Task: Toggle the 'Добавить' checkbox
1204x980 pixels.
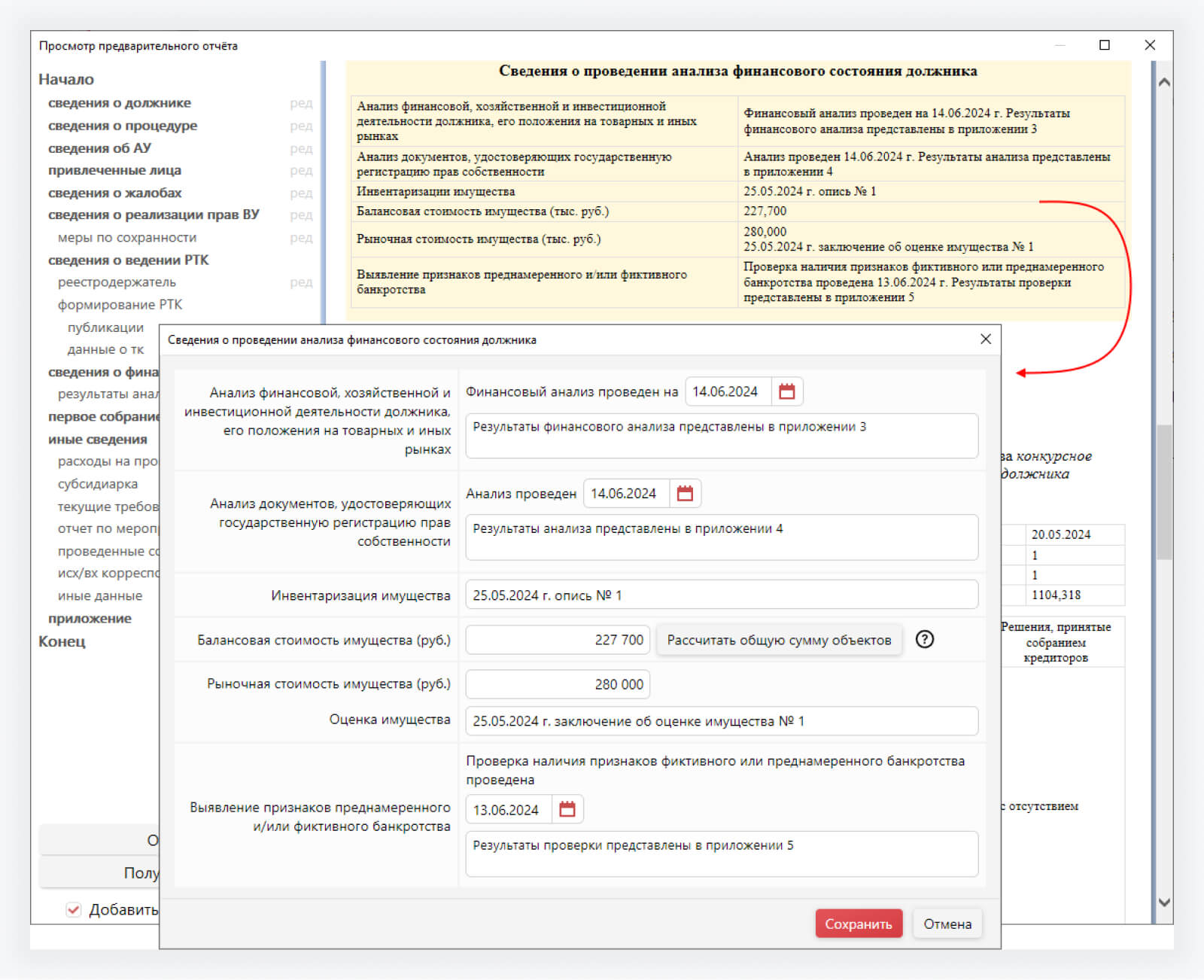Action: click(x=74, y=909)
